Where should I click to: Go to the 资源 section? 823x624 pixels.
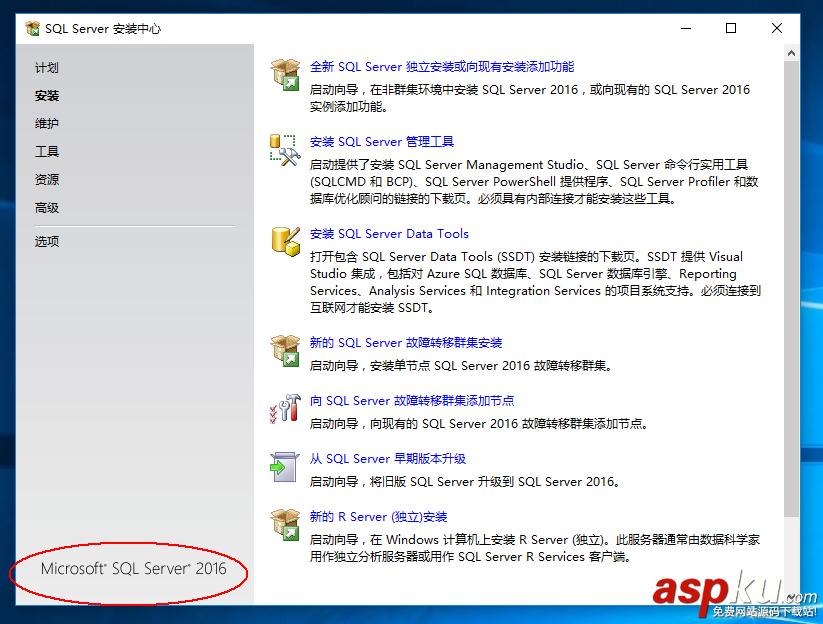pyautogui.click(x=47, y=179)
